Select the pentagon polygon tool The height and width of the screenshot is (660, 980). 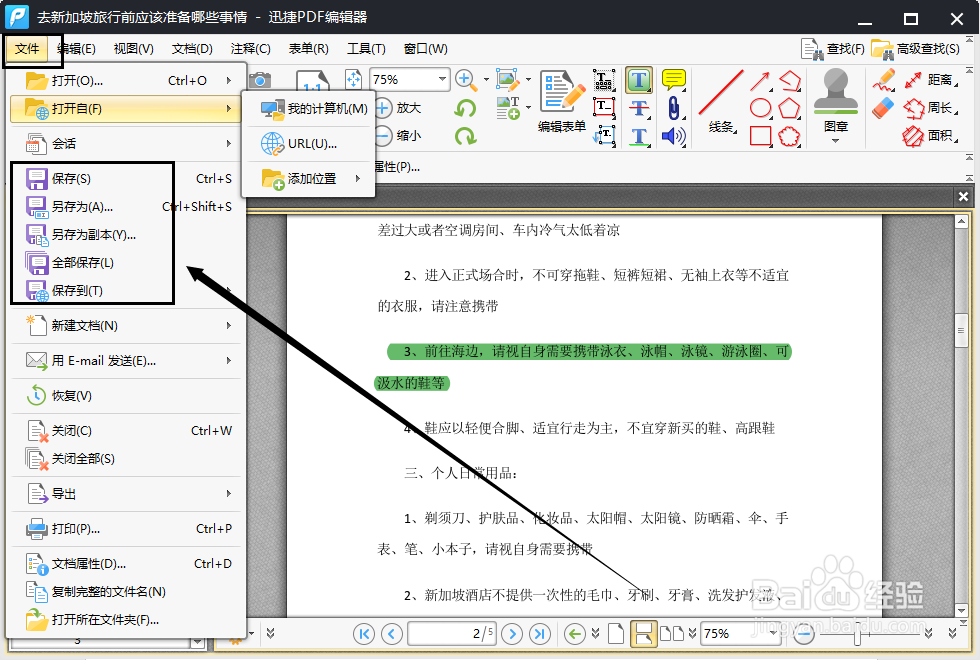789,108
